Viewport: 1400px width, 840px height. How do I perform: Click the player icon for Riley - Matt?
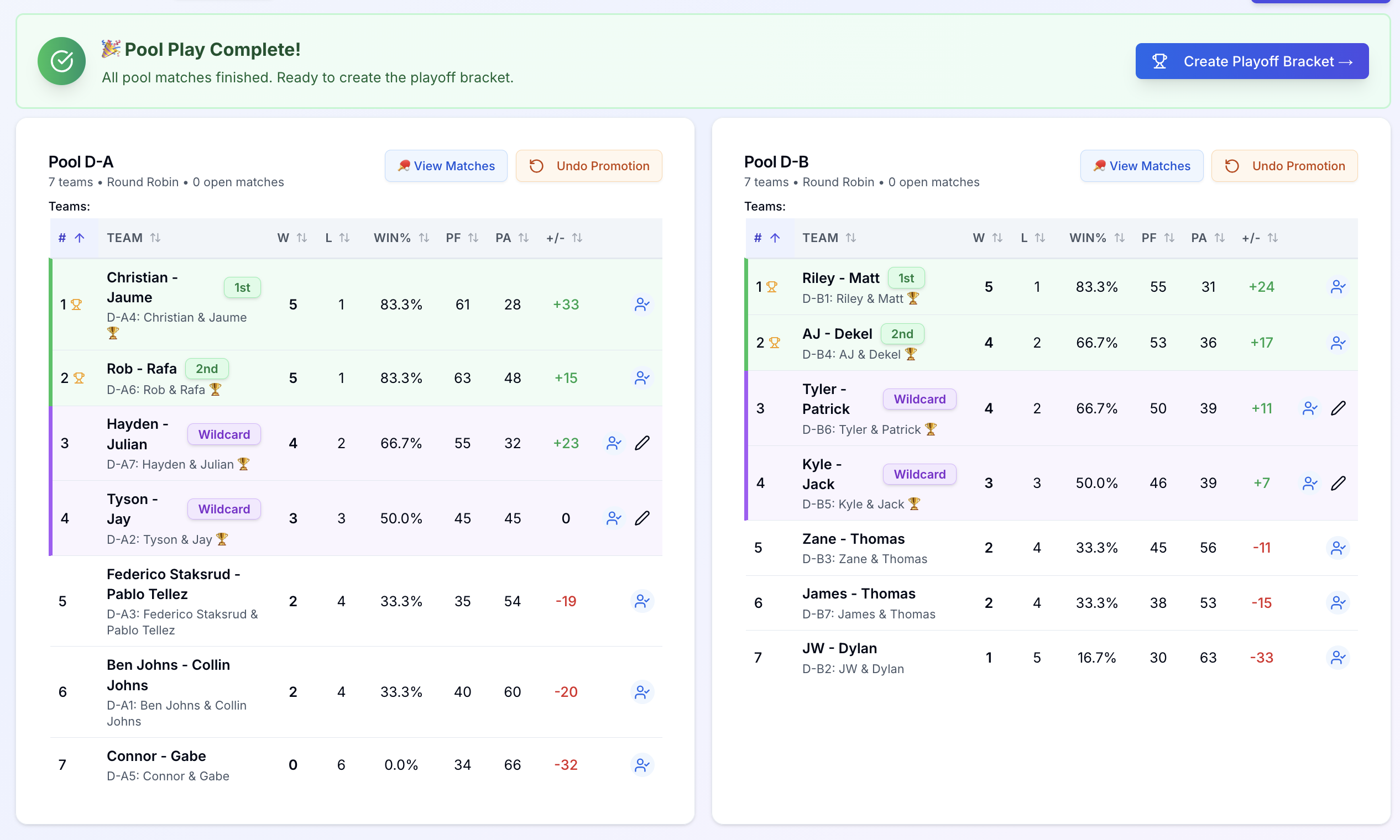pos(1338,287)
